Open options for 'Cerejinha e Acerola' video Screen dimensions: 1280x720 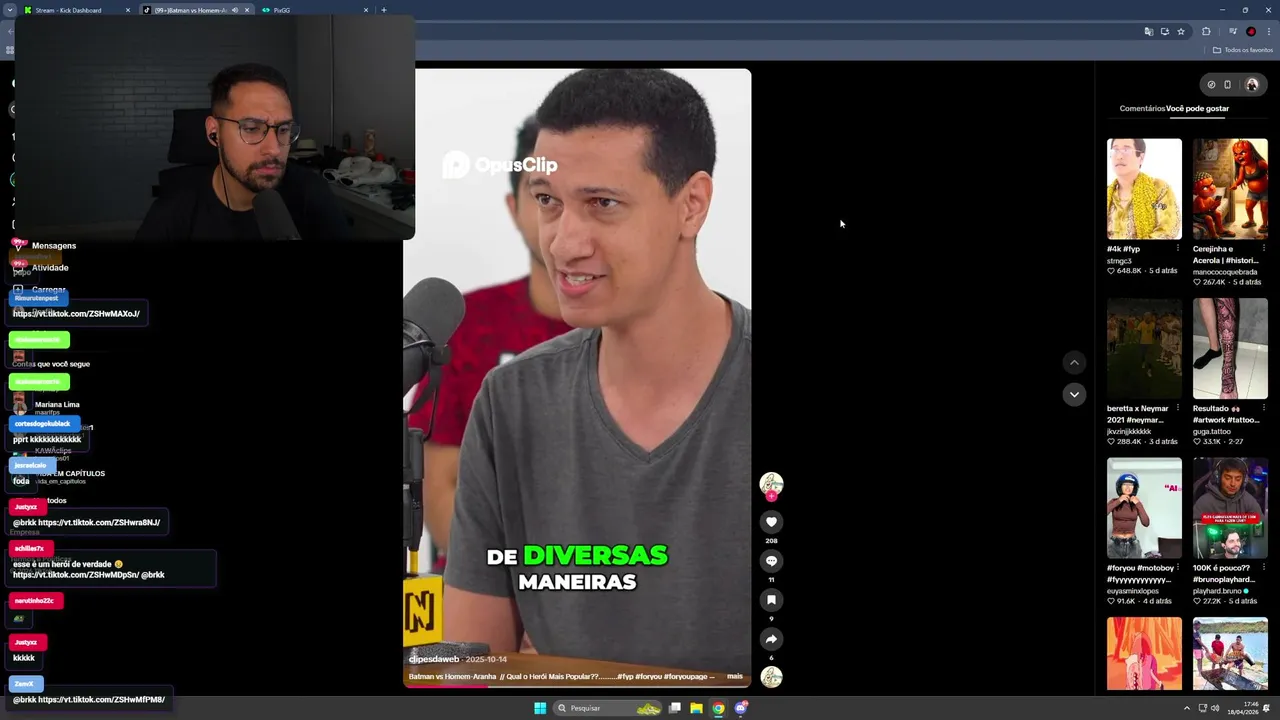tap(1263, 249)
